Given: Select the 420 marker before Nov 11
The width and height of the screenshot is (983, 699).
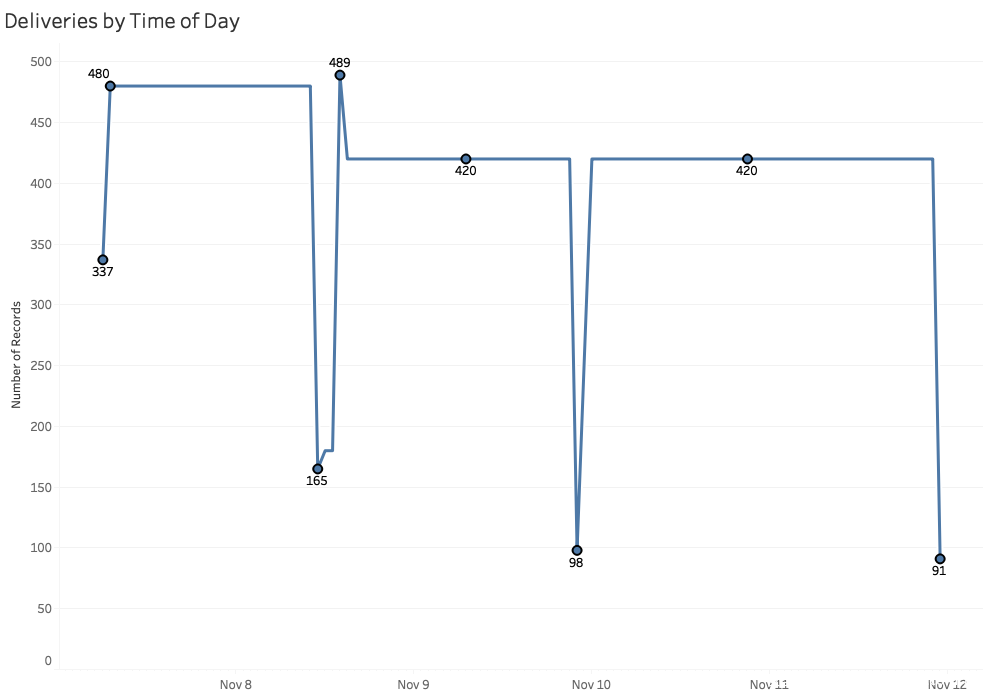Looking at the screenshot, I should click(747, 159).
